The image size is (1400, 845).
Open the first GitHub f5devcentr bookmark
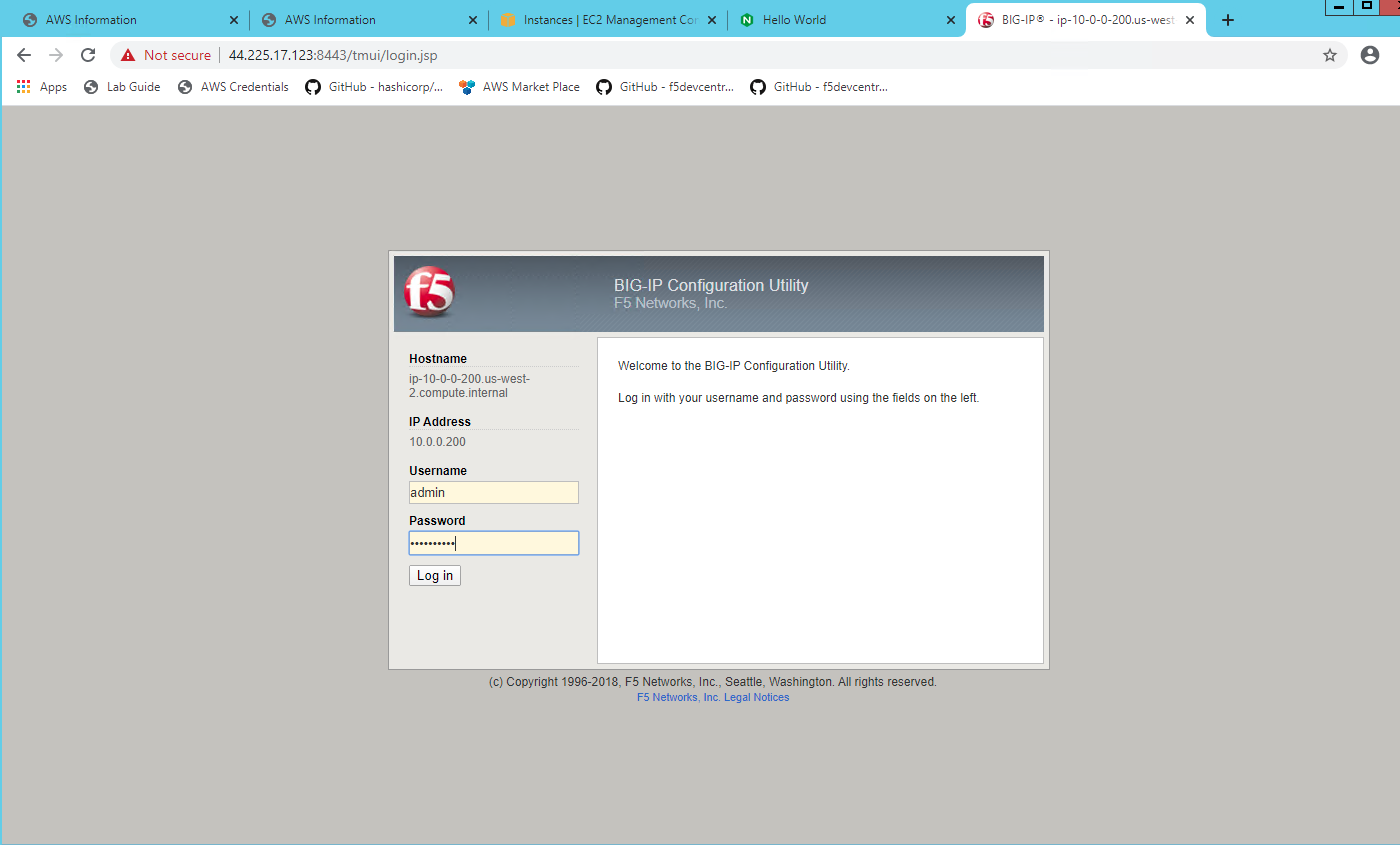(665, 87)
